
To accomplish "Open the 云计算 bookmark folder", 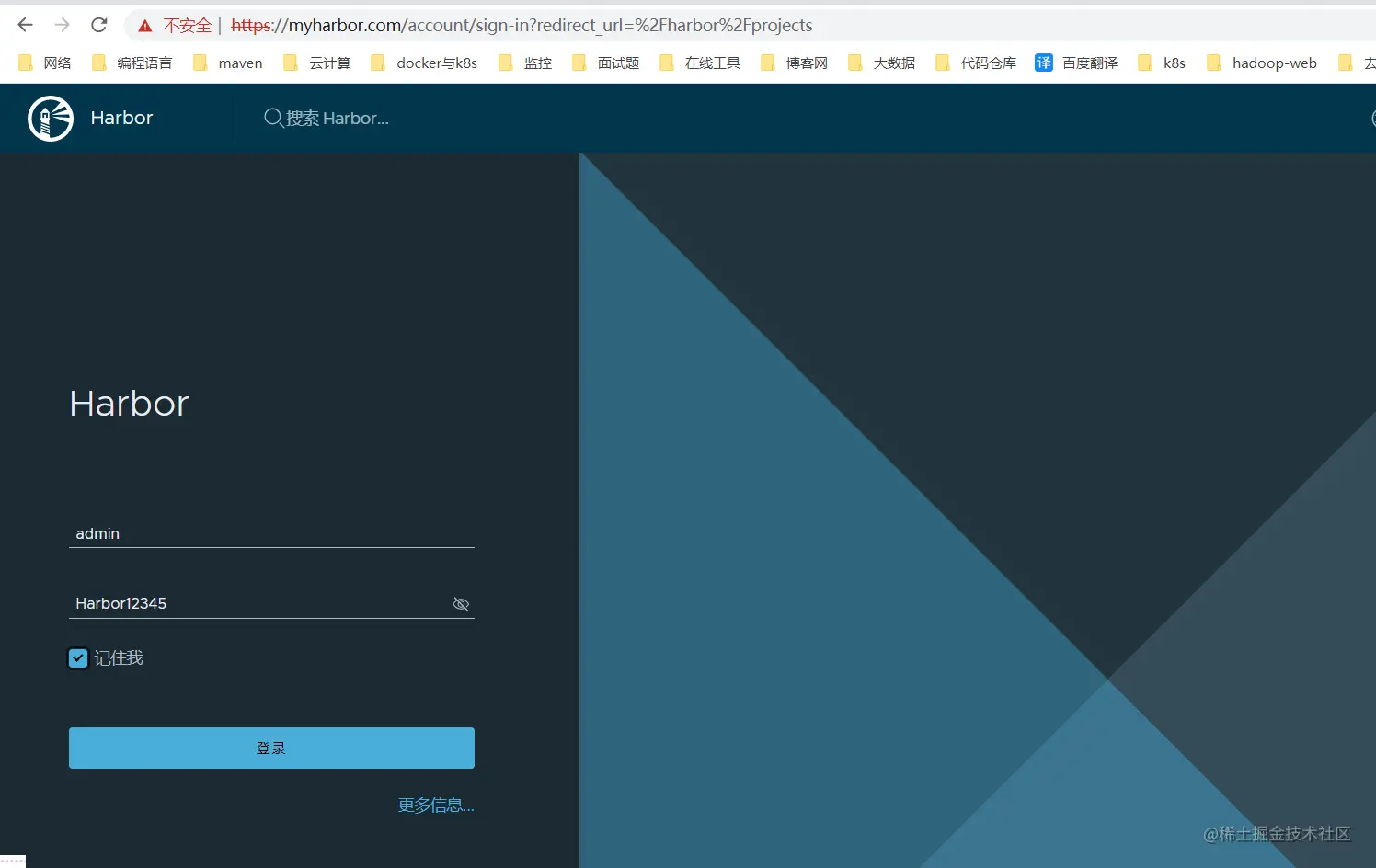I will [x=317, y=63].
